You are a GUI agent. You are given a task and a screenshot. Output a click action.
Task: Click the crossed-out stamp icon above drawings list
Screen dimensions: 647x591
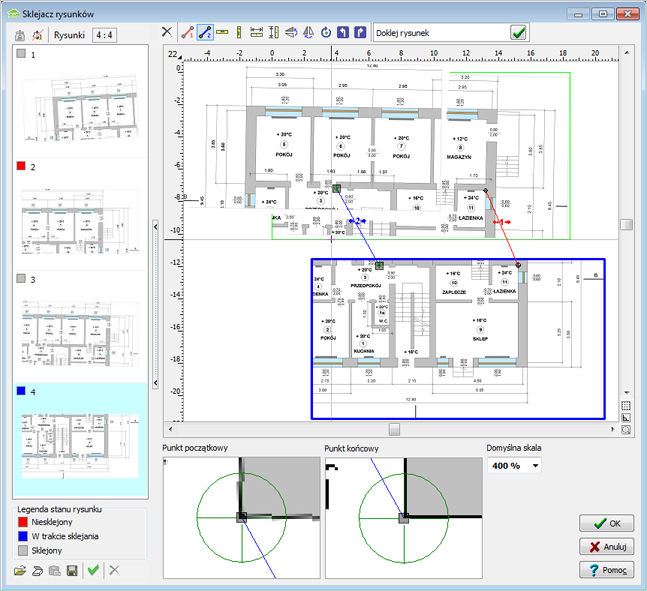coord(38,35)
